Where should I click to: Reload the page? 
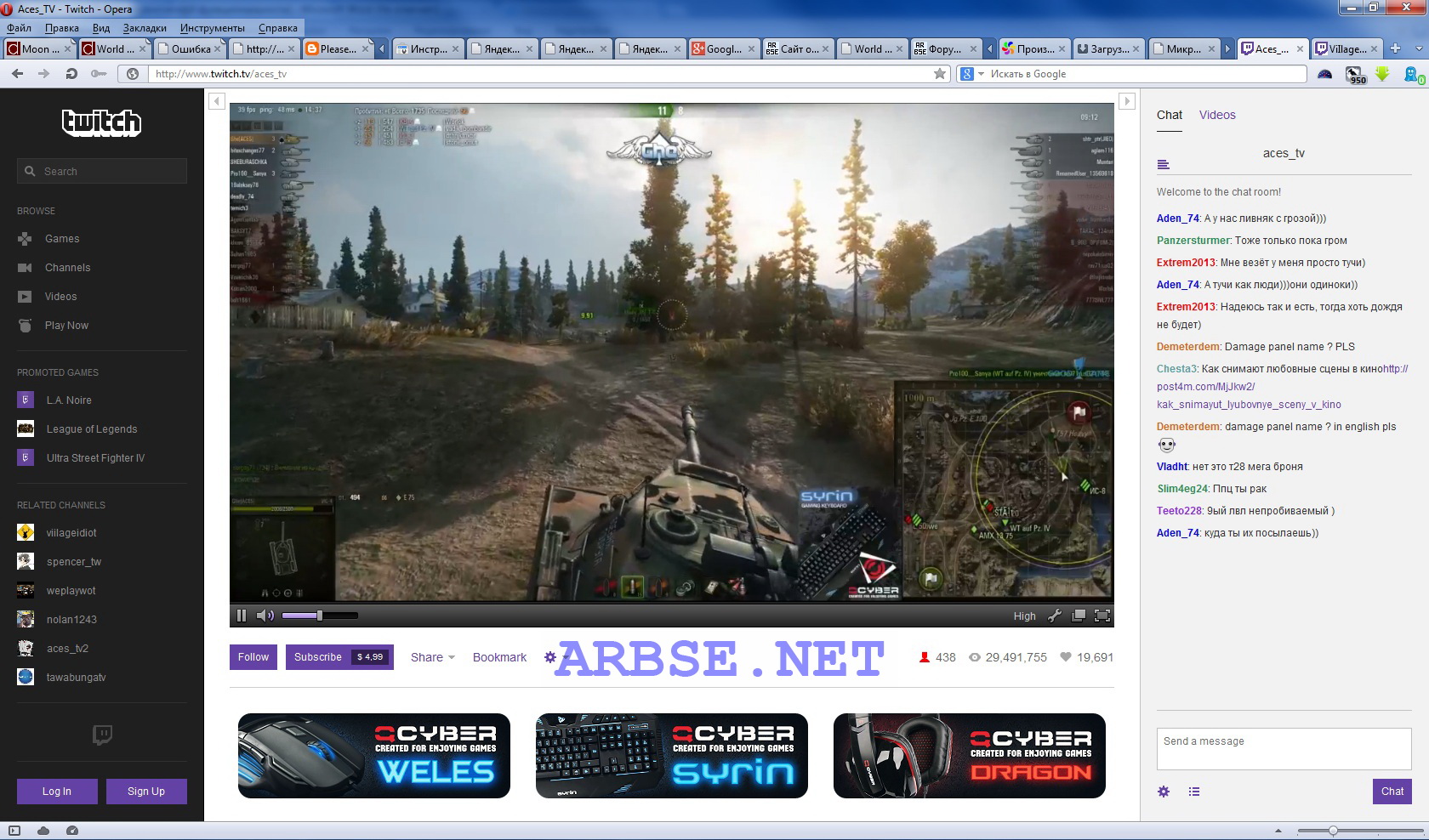tap(71, 74)
